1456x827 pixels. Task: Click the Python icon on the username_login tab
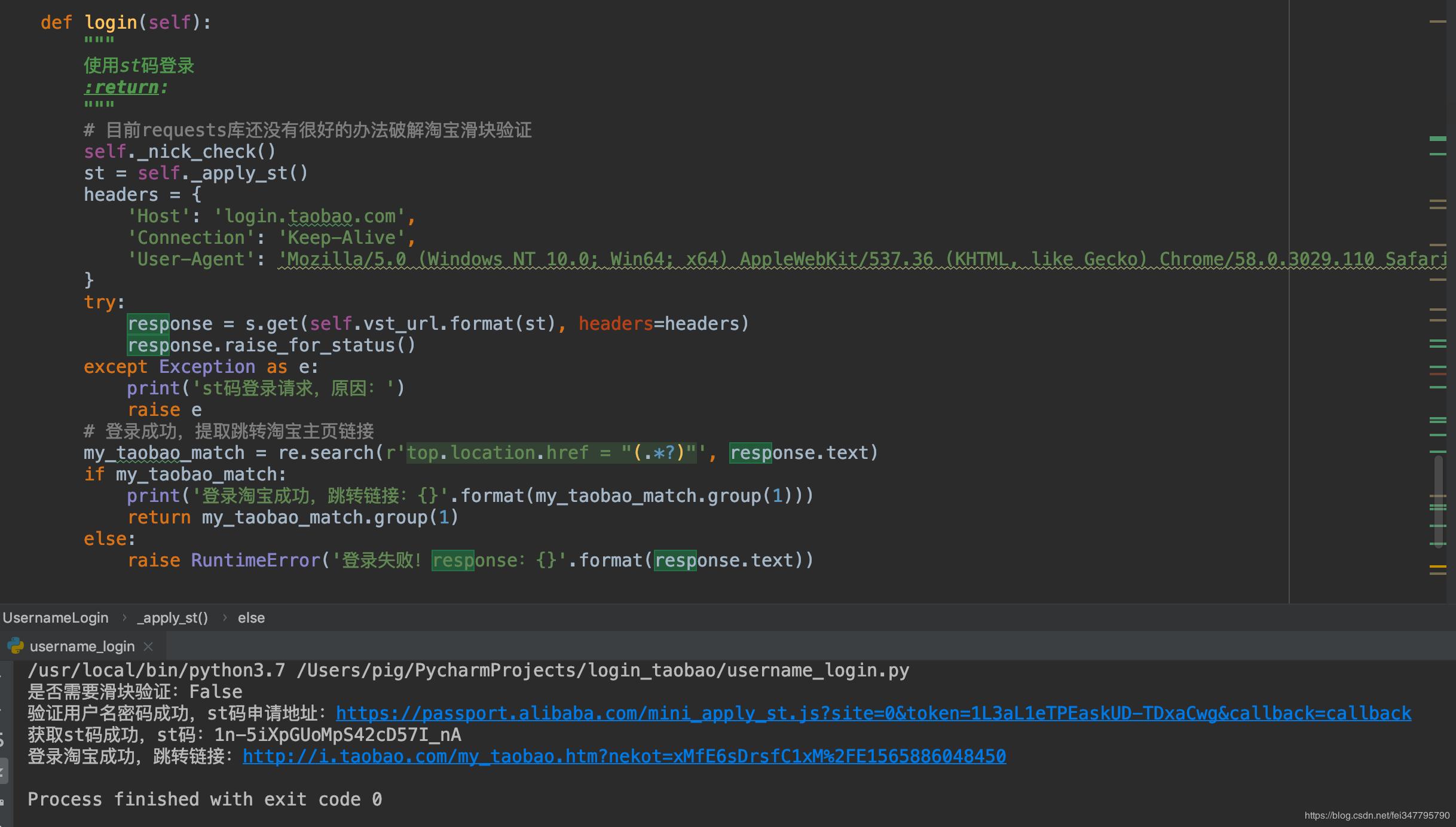click(x=15, y=646)
